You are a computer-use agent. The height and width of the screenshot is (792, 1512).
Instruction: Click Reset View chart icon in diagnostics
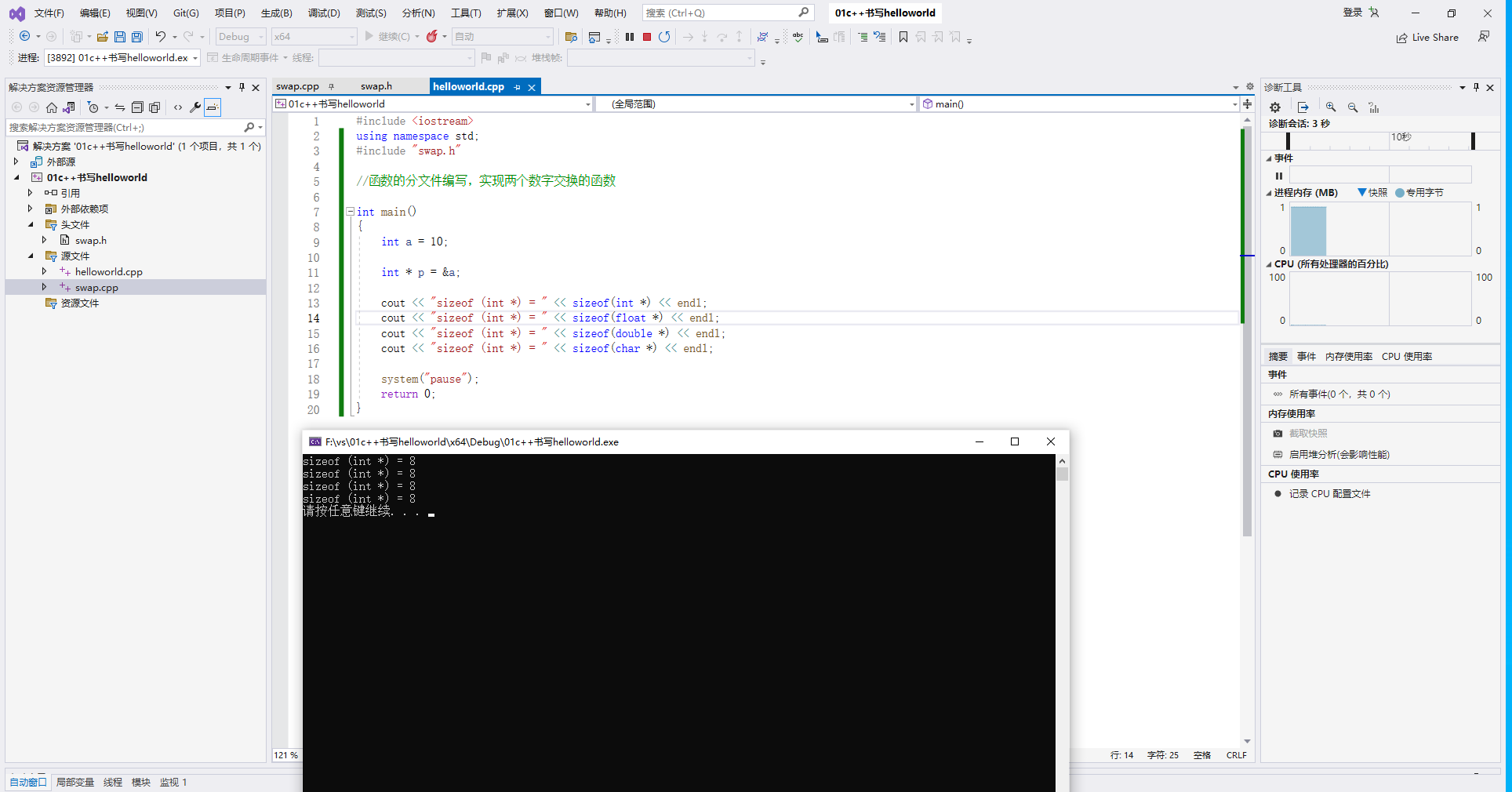click(x=1374, y=107)
